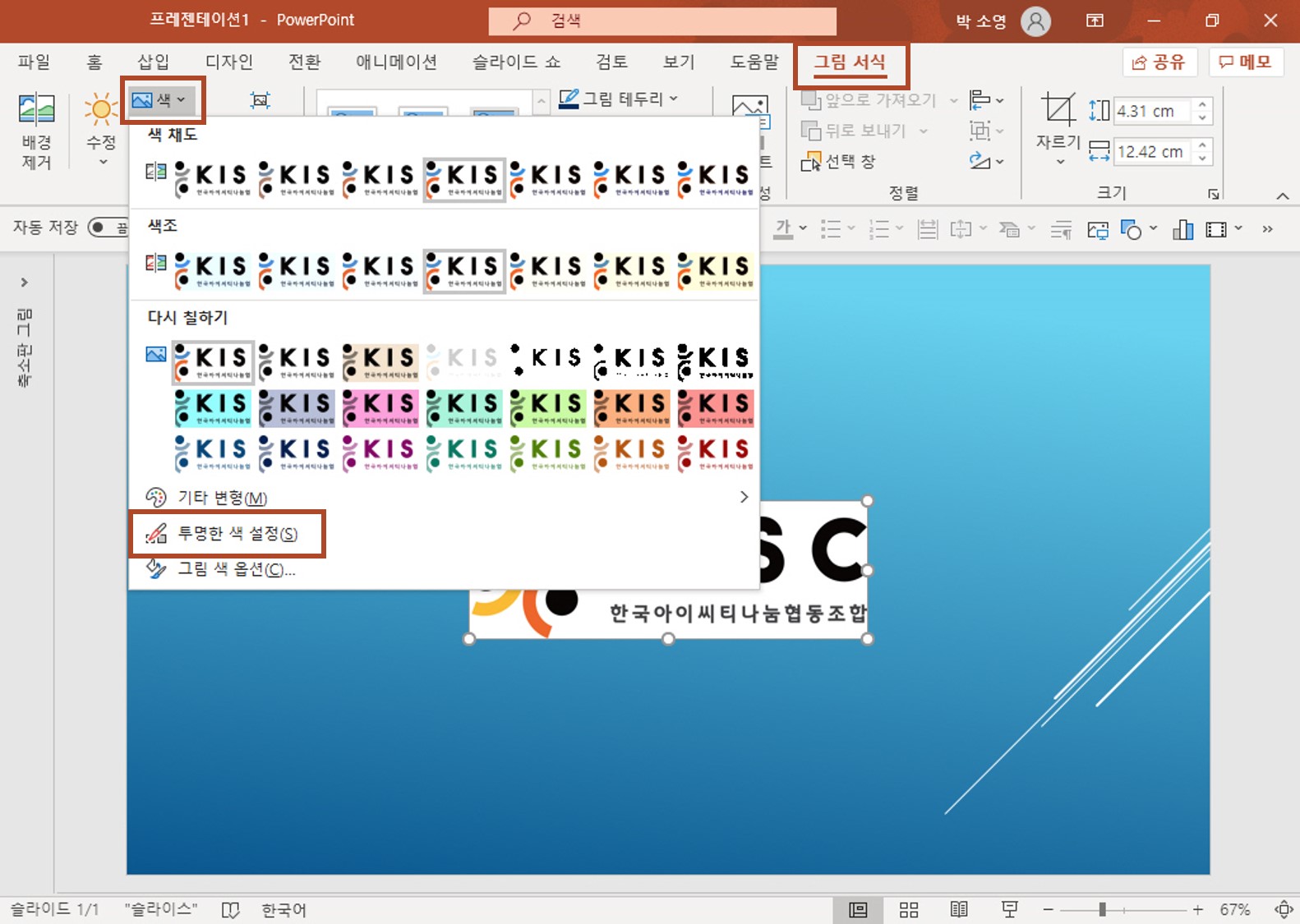Image resolution: width=1300 pixels, height=924 pixels.
Task: Click Bring Forward (앞으로 가져오기)
Action: coord(869,100)
